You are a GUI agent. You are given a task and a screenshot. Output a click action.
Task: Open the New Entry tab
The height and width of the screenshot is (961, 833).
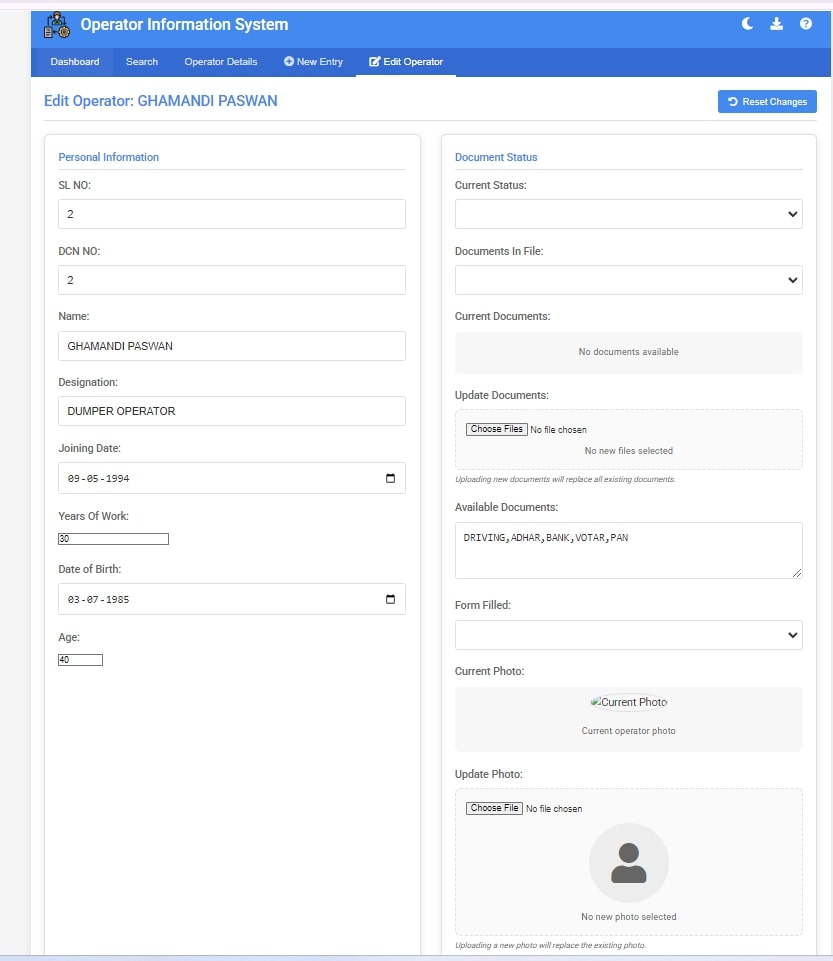pos(313,62)
